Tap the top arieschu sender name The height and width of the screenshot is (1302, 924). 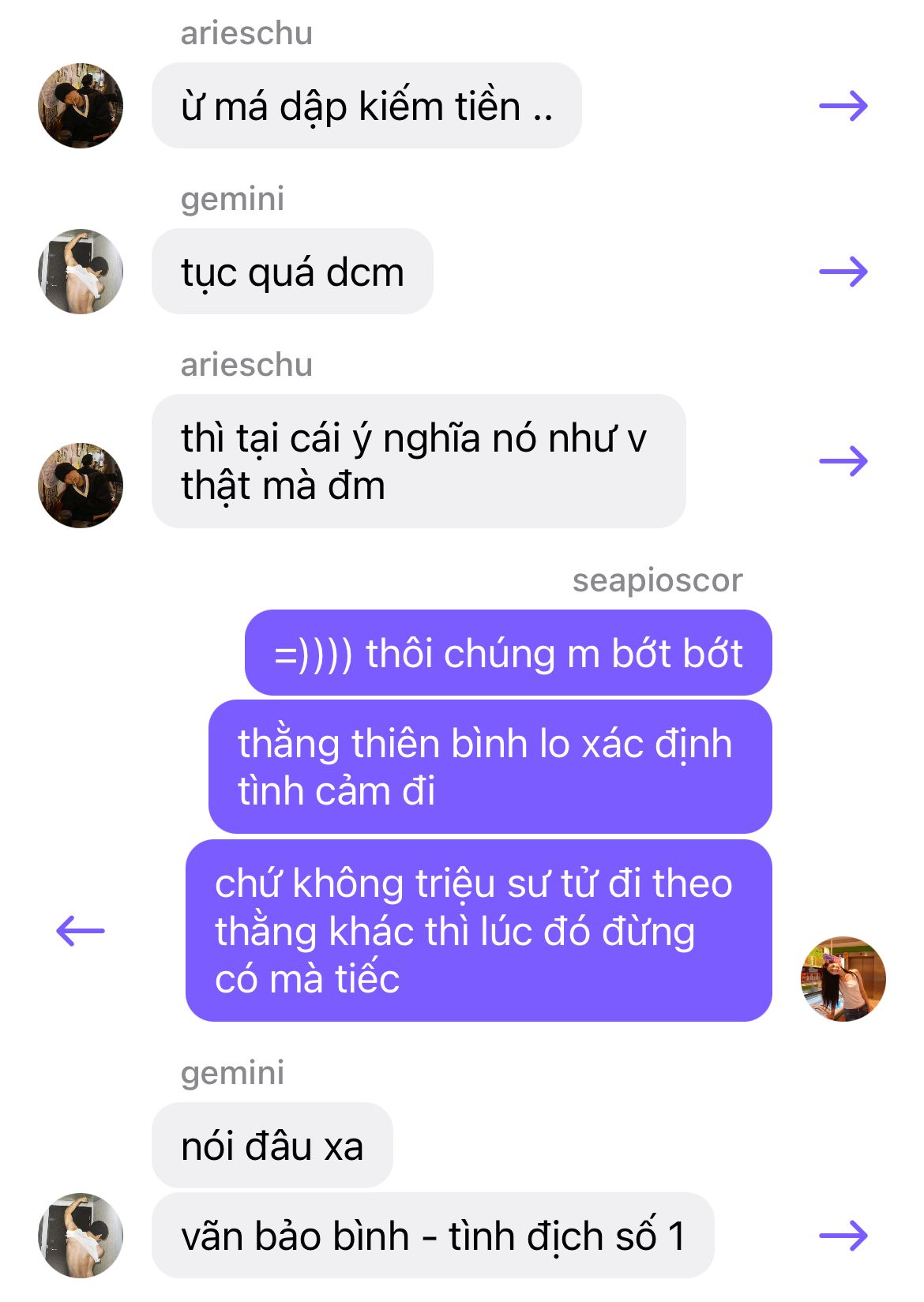point(246,34)
